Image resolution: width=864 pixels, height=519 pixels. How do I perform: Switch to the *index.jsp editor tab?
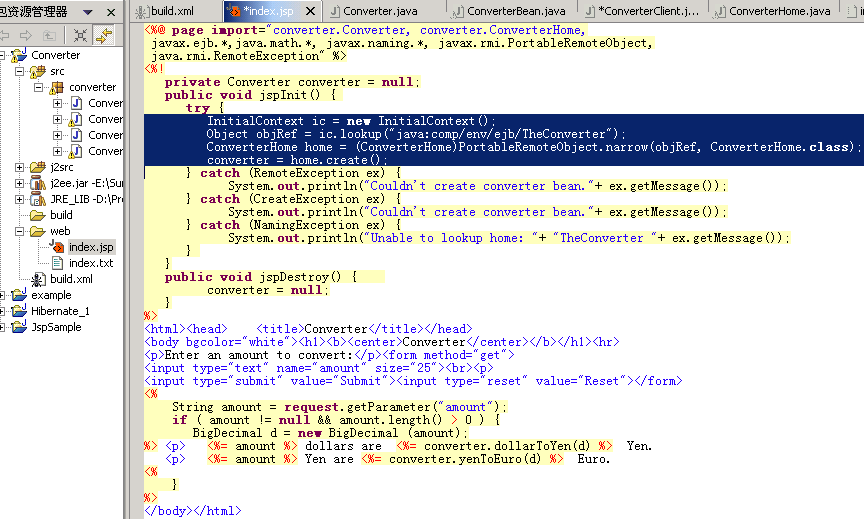[x=268, y=11]
